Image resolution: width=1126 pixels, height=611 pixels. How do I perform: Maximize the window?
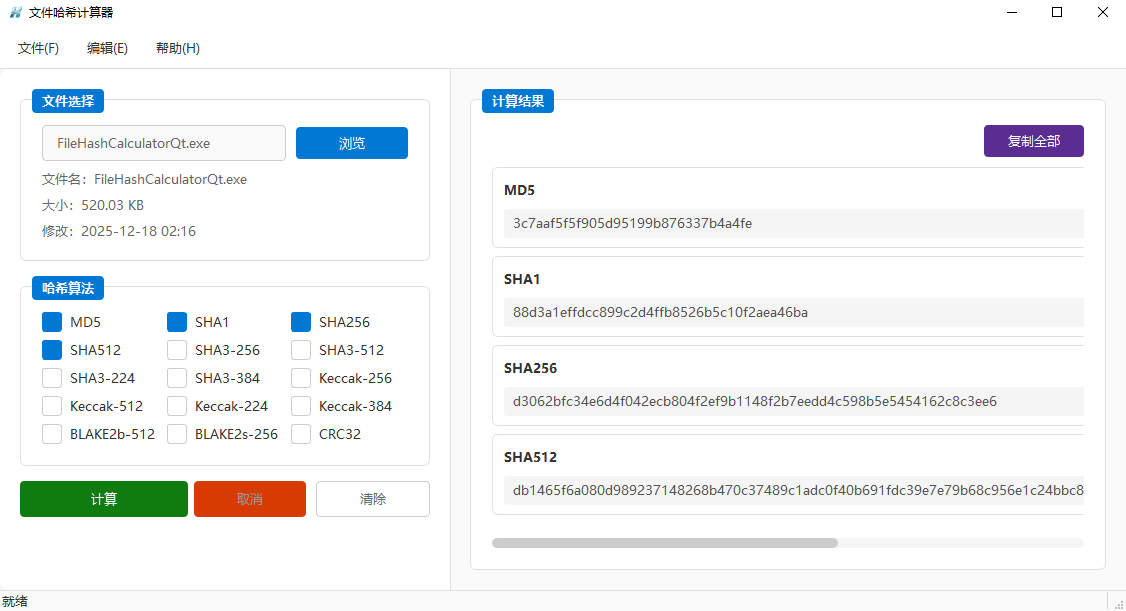tap(1057, 13)
